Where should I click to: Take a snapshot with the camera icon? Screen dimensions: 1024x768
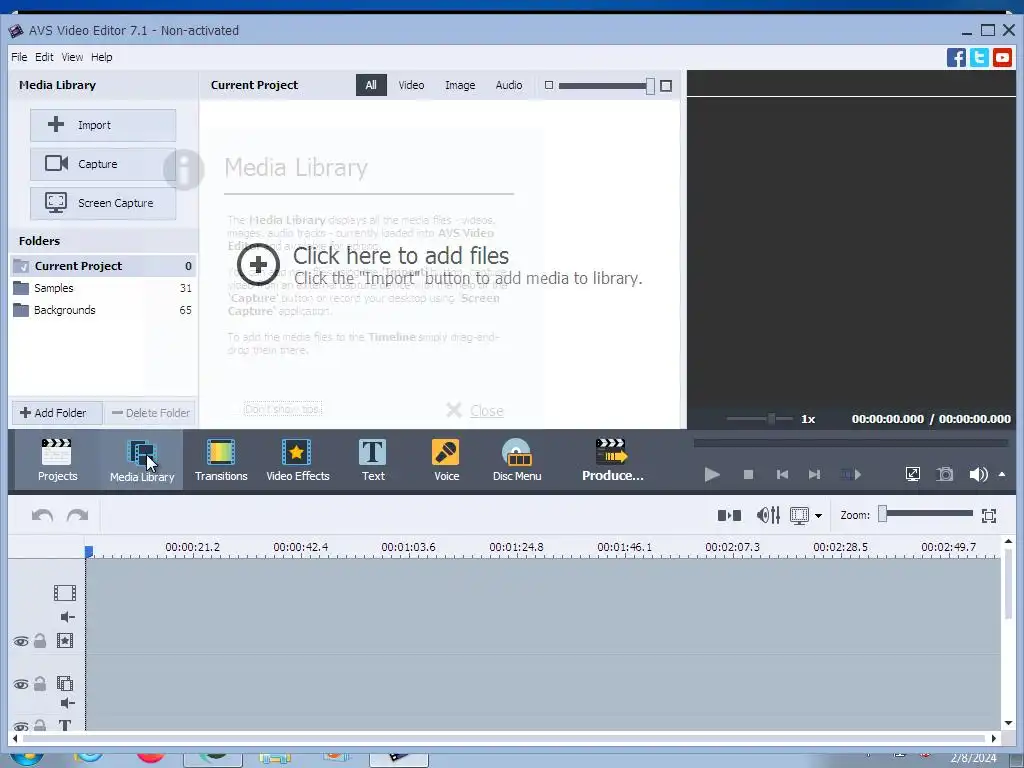coord(945,474)
